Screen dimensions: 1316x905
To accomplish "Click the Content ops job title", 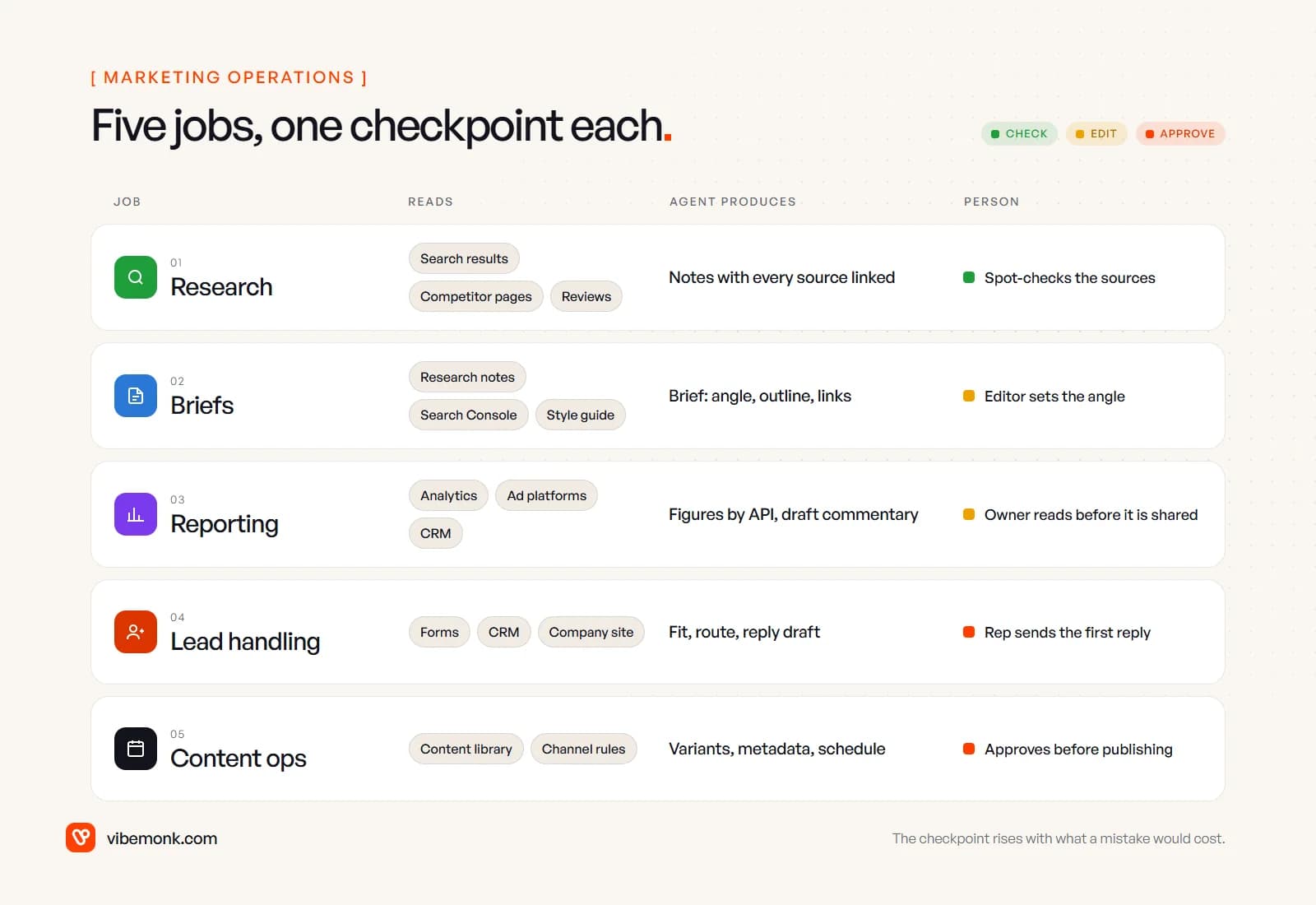I will [239, 759].
